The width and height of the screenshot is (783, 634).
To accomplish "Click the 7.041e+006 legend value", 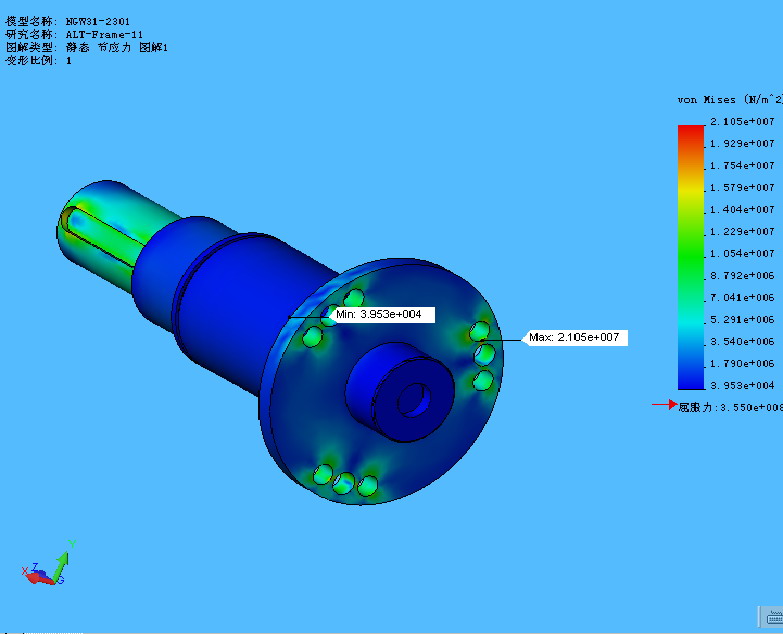I will [742, 297].
